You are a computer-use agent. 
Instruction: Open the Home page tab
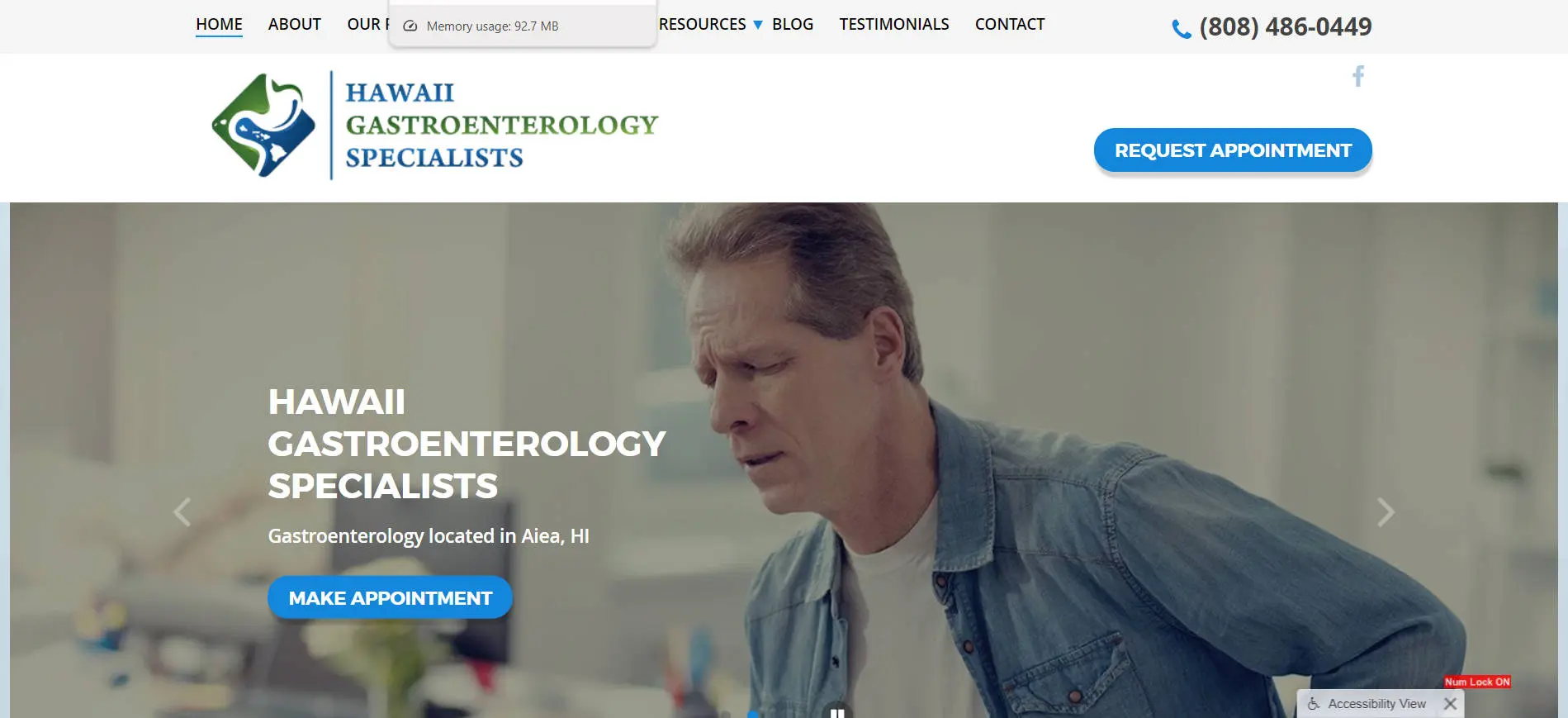tap(219, 25)
